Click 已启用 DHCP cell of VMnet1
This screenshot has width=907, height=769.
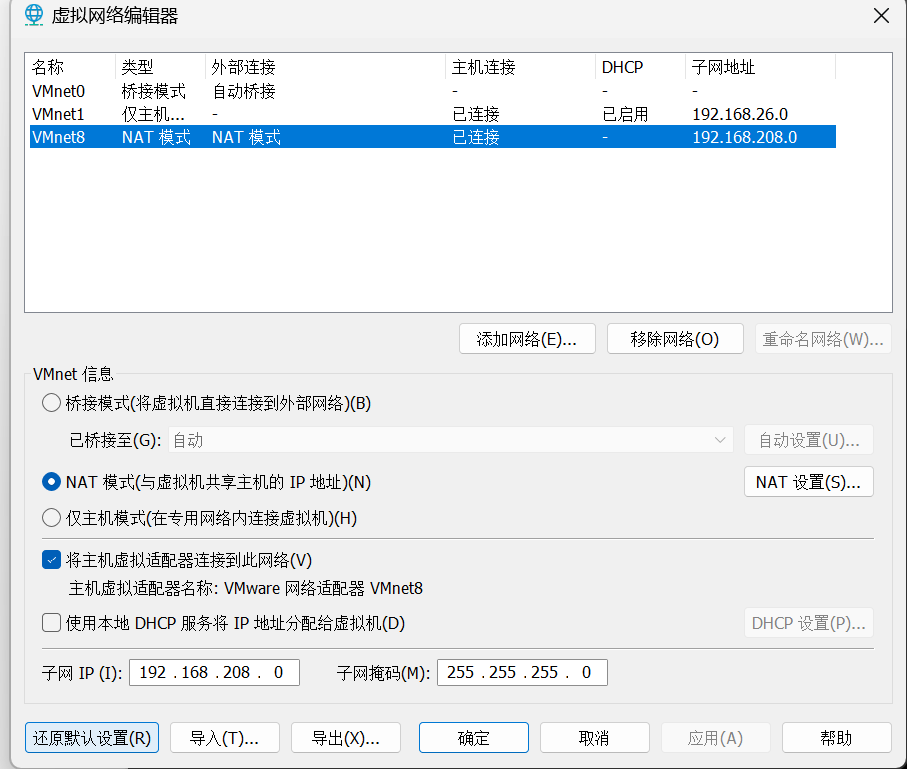click(x=625, y=114)
